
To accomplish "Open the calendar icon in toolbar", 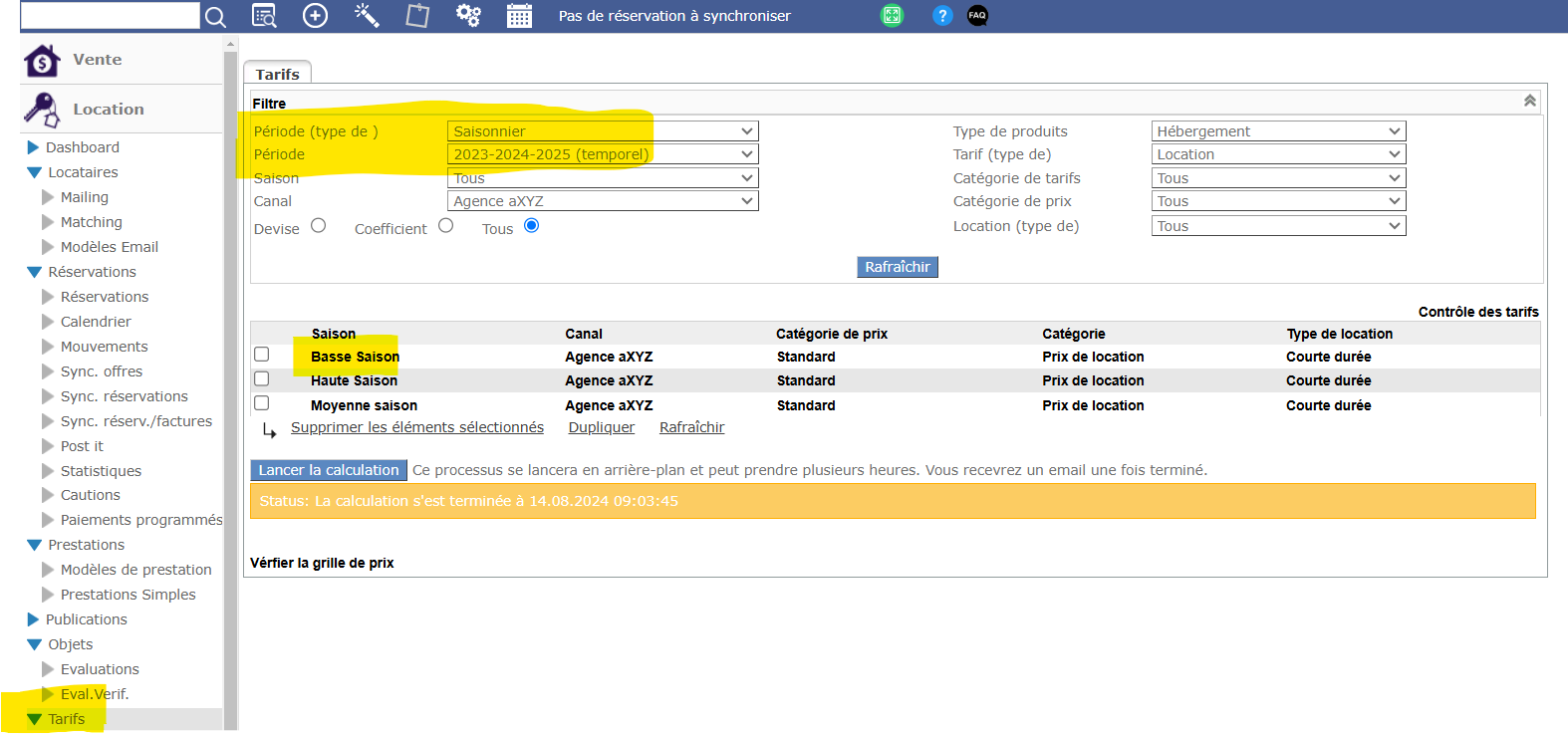I will pyautogui.click(x=519, y=16).
